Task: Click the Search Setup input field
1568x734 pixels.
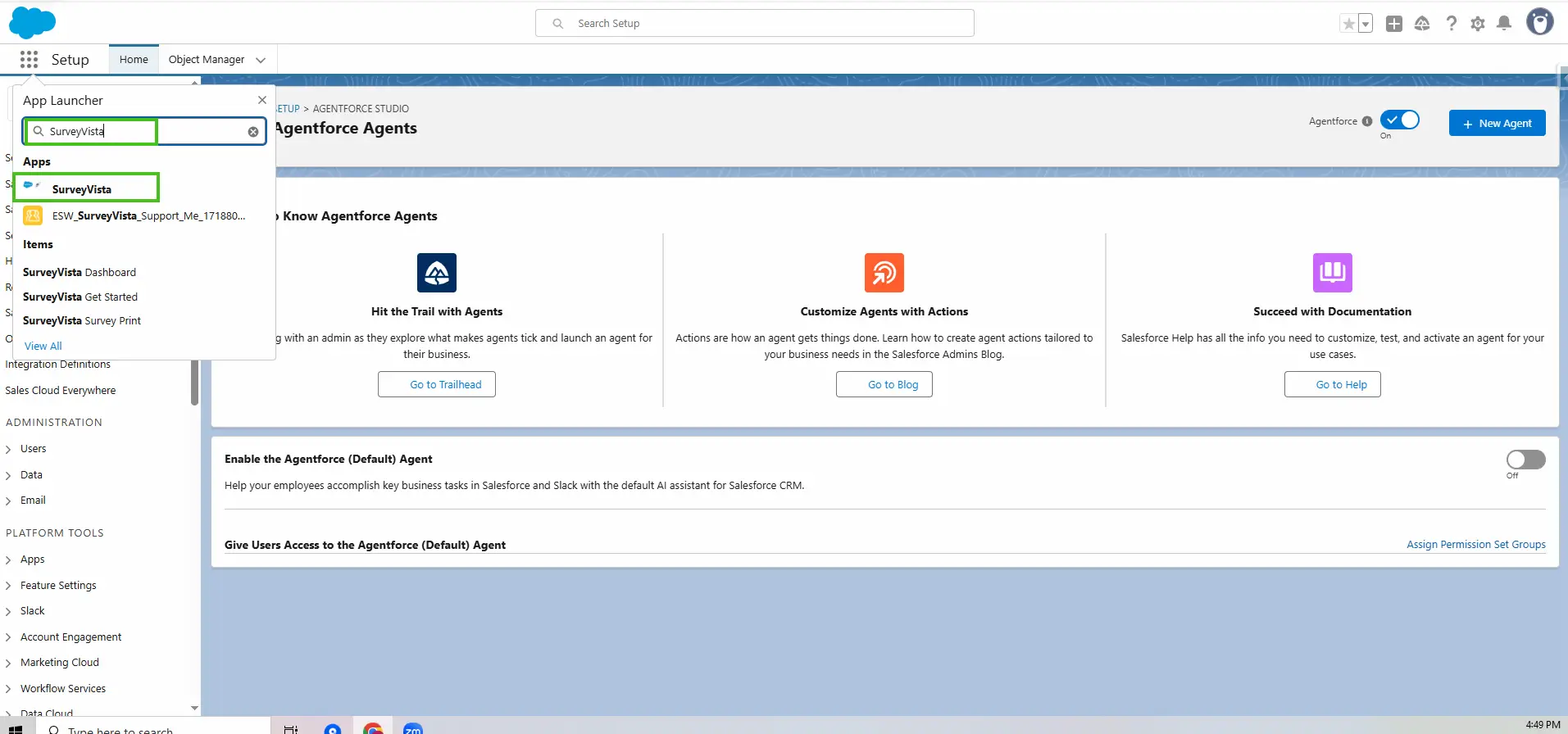Action: (754, 24)
